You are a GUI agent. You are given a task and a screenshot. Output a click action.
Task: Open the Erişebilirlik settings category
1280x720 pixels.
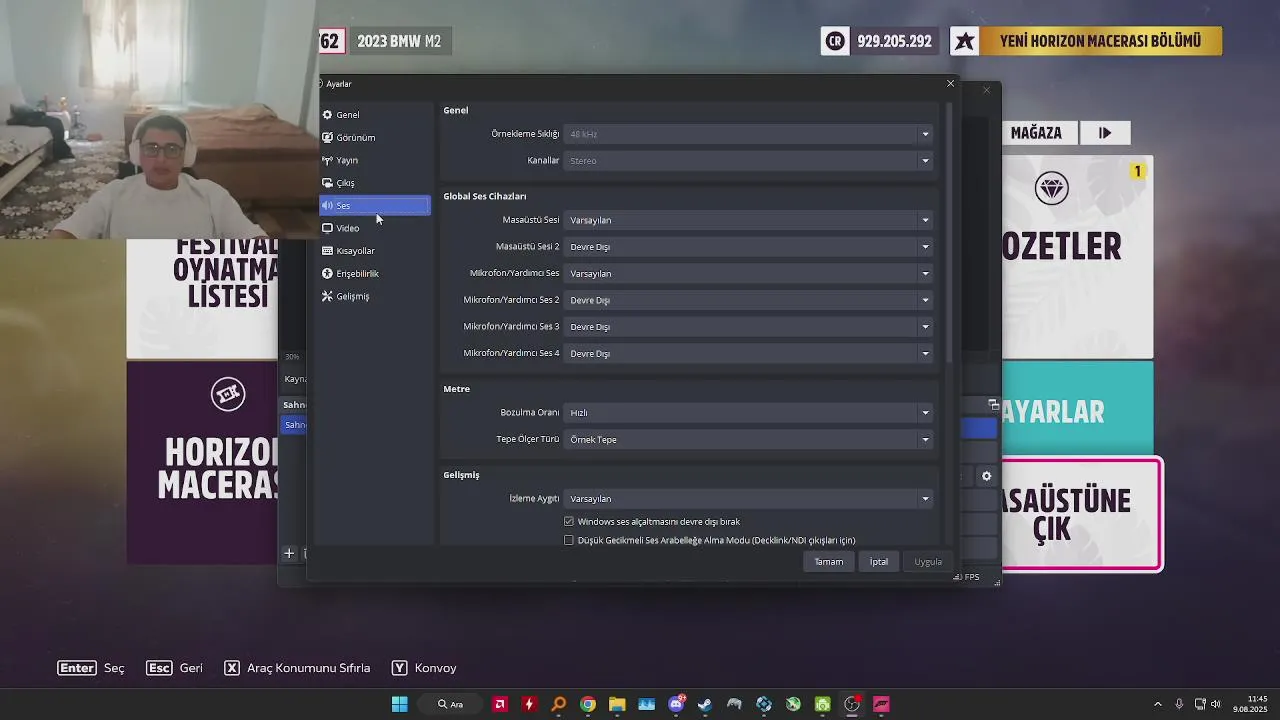[x=374, y=274]
